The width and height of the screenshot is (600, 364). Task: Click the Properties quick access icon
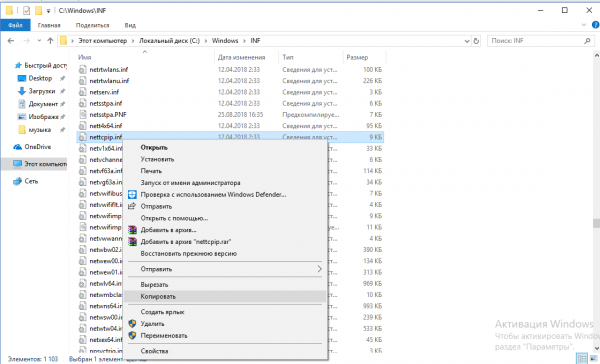click(x=26, y=10)
